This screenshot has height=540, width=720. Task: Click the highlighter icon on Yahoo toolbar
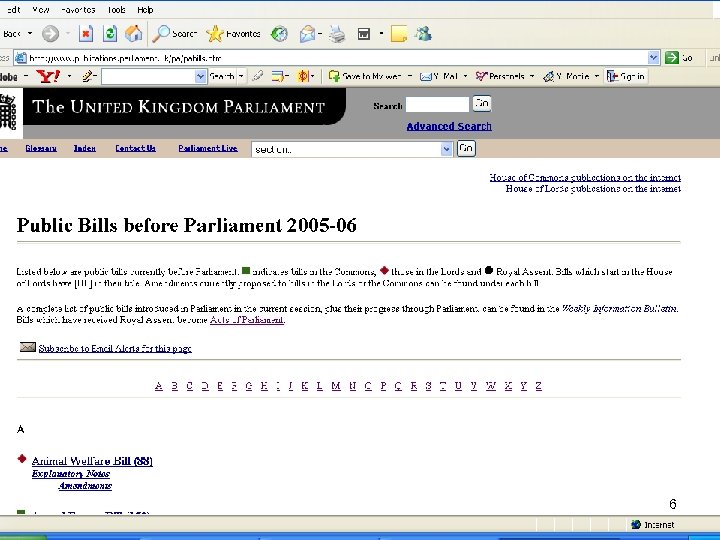258,76
